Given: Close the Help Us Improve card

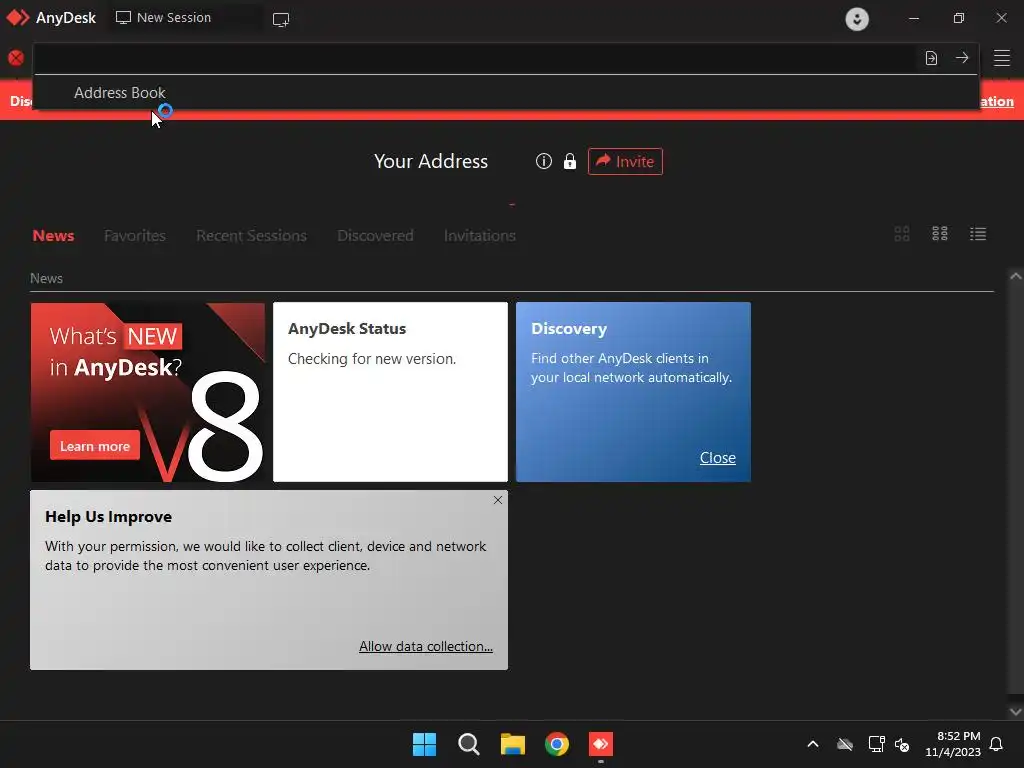Looking at the screenshot, I should (498, 500).
